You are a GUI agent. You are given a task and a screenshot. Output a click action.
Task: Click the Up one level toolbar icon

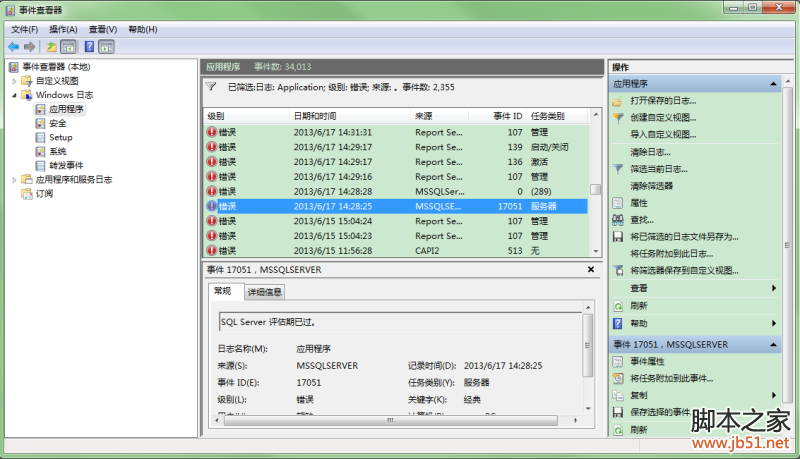click(x=52, y=47)
